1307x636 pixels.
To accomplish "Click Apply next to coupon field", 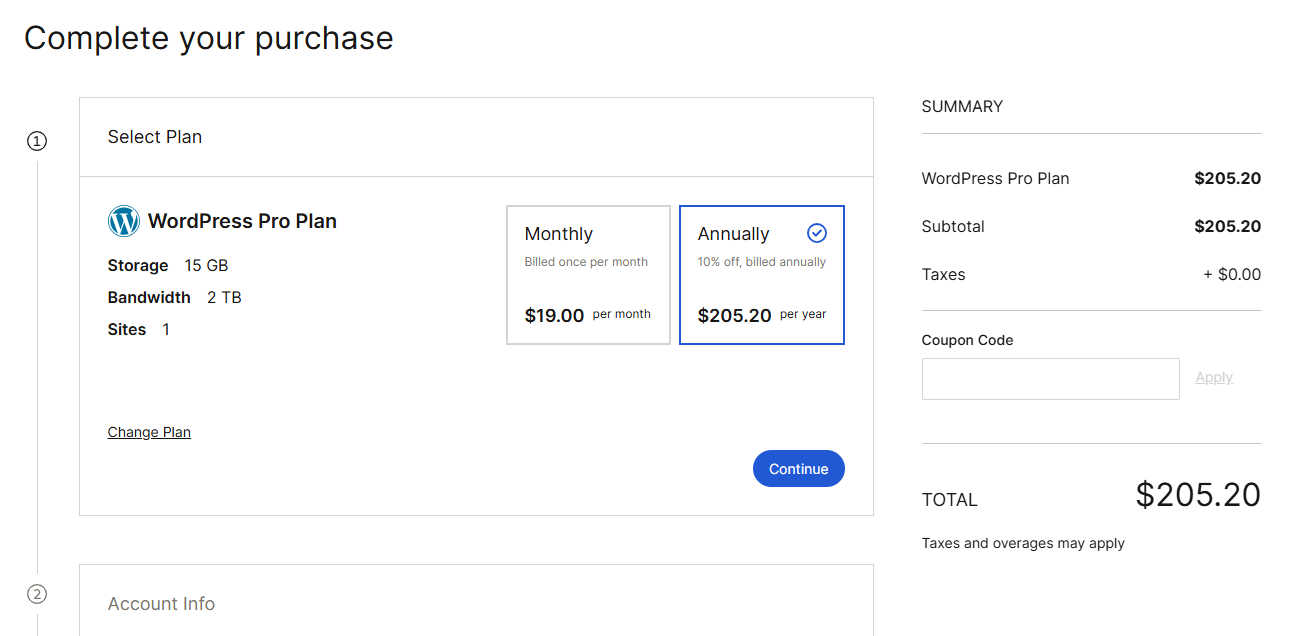I will (x=1214, y=377).
